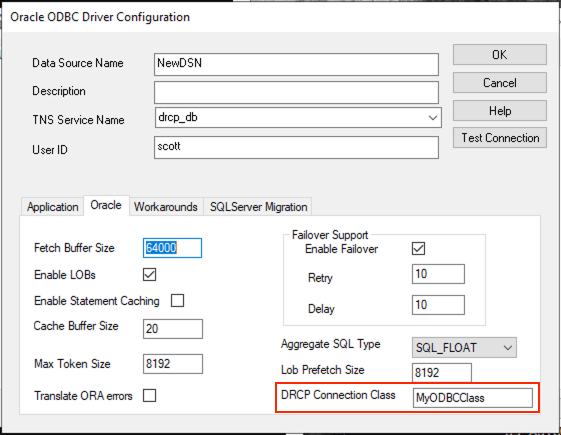Click the Failover Delay field
The height and width of the screenshot is (435, 561).
[x=438, y=305]
